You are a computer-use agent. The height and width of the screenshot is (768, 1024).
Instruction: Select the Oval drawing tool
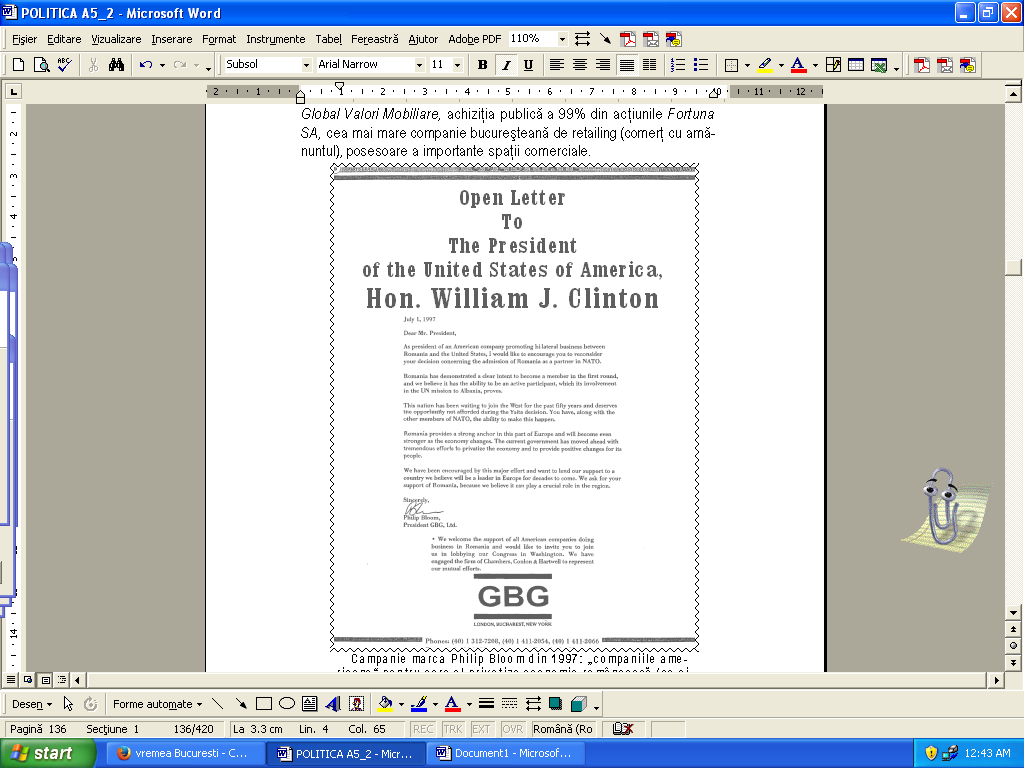point(287,703)
